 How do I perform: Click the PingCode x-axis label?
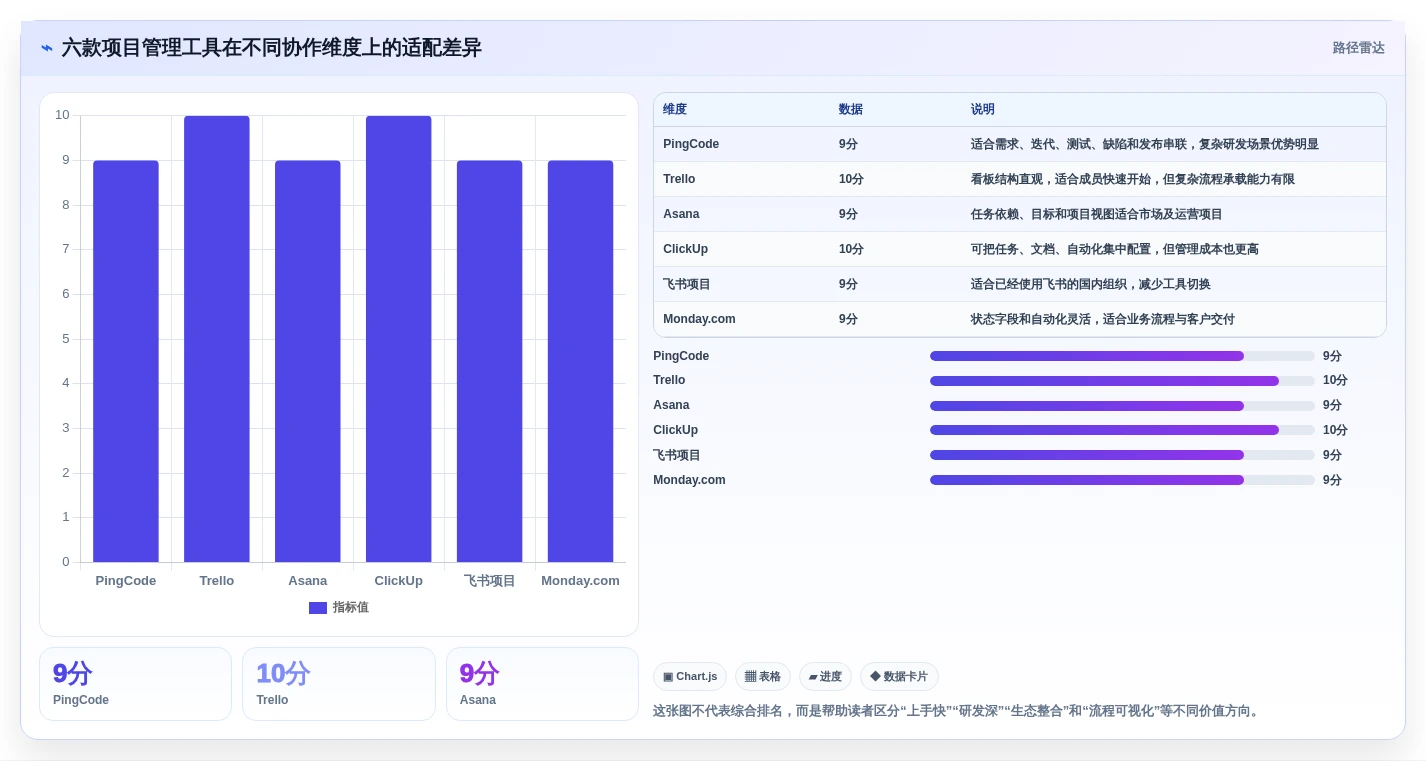tap(126, 581)
